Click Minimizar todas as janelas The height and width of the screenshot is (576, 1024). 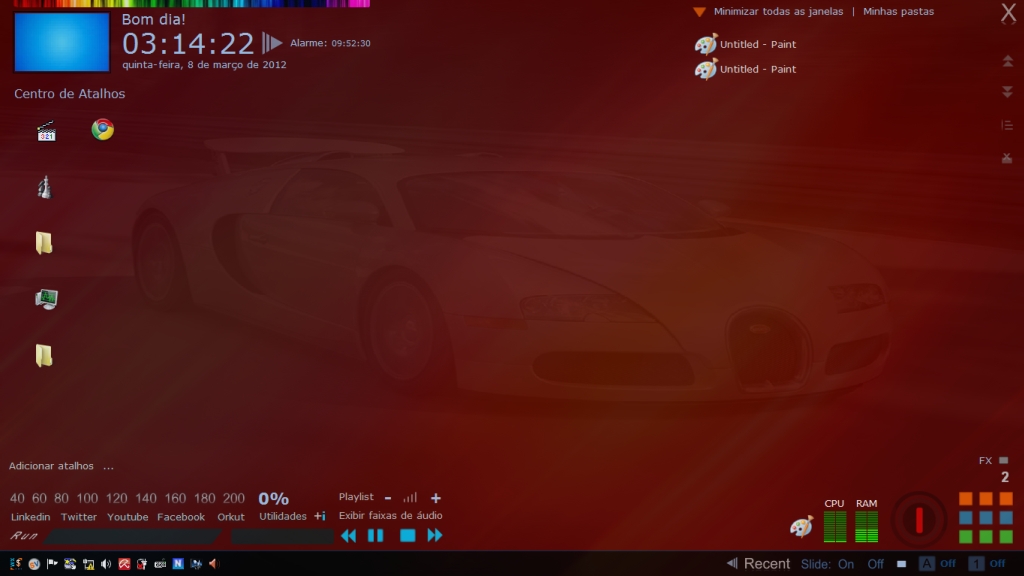coord(778,11)
